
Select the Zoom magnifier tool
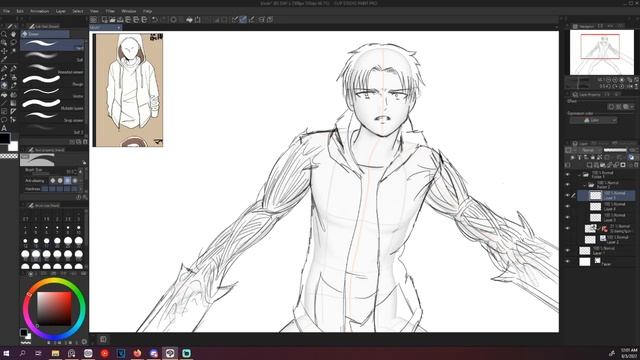(x=4, y=34)
